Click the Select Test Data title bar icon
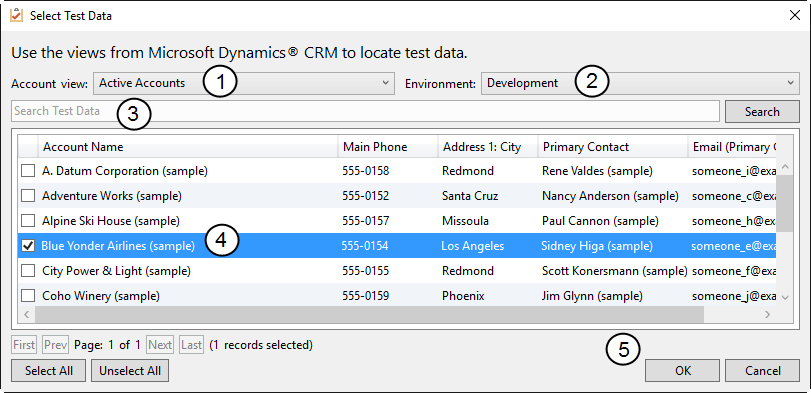The width and height of the screenshot is (811, 393). click(x=17, y=16)
